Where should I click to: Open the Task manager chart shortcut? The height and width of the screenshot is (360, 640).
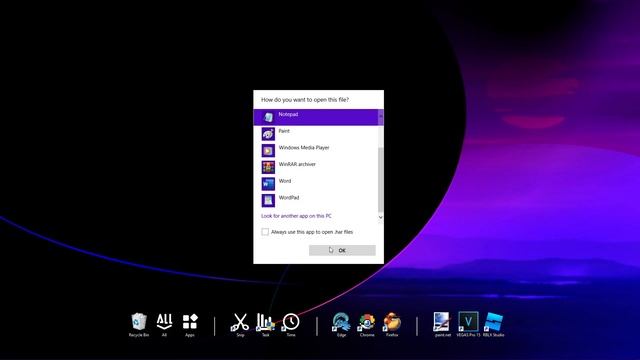click(265, 325)
